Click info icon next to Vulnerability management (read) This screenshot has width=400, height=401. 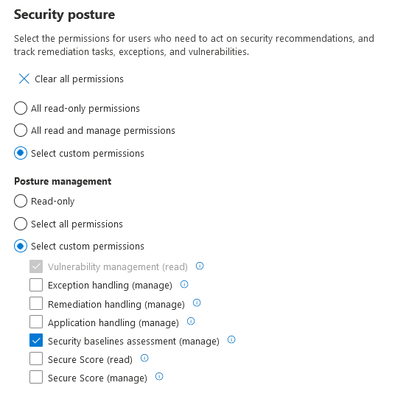pos(200,266)
